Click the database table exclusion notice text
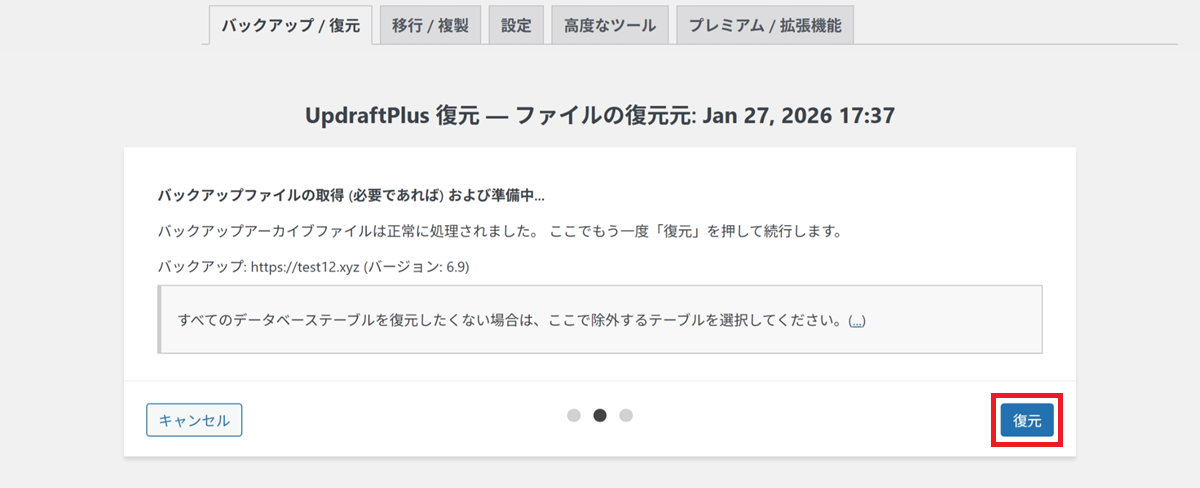This screenshot has width=1200, height=488. coord(510,321)
